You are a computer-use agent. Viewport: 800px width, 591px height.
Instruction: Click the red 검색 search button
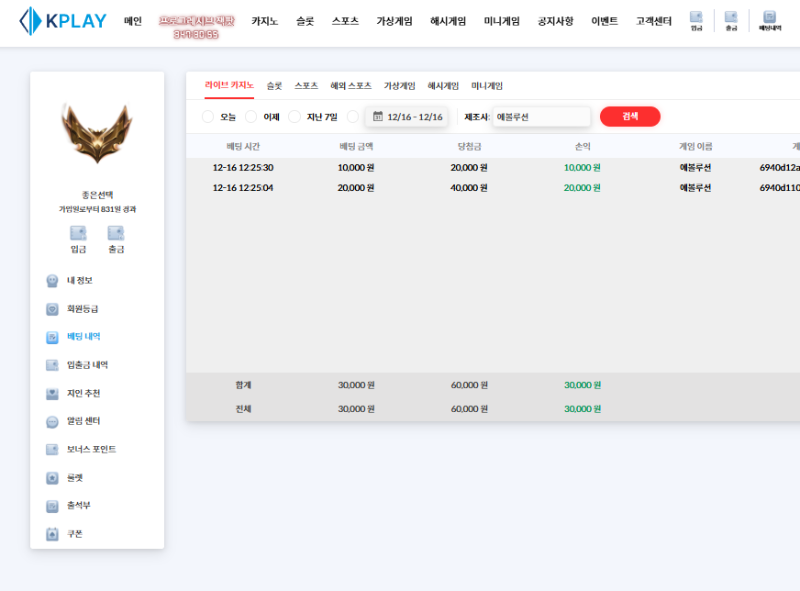click(x=630, y=117)
